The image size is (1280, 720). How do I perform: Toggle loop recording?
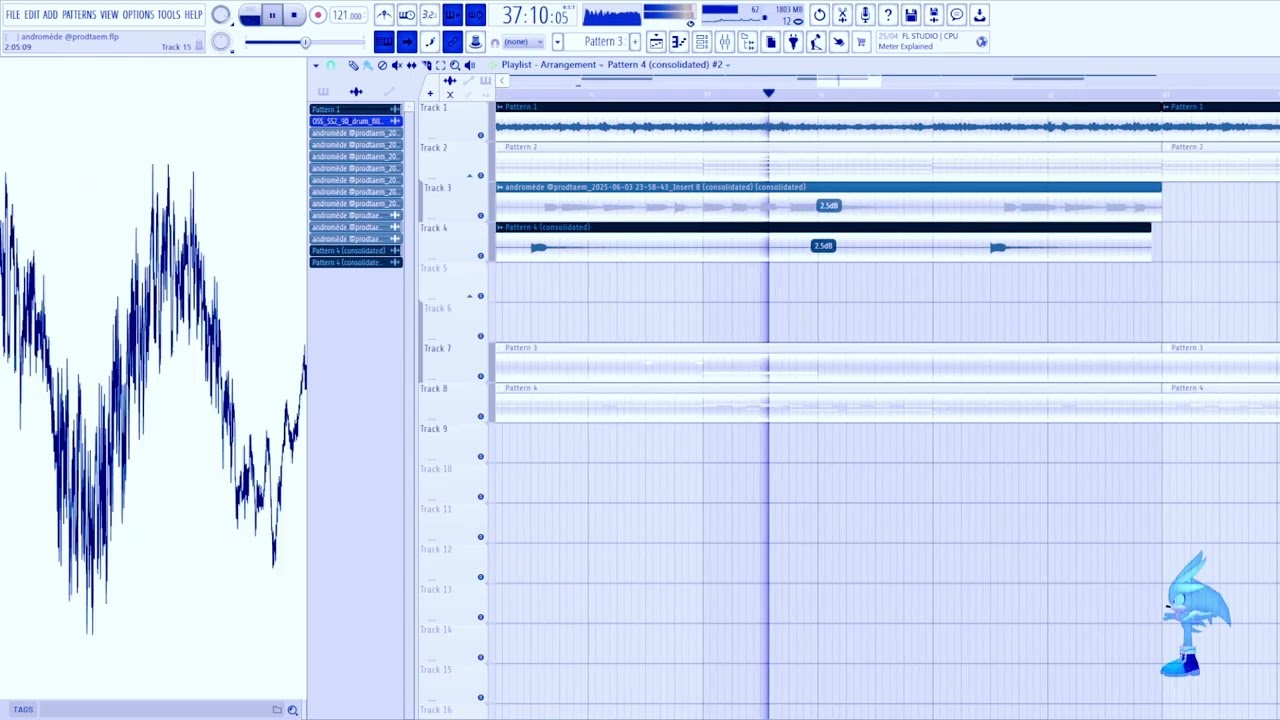coord(475,14)
